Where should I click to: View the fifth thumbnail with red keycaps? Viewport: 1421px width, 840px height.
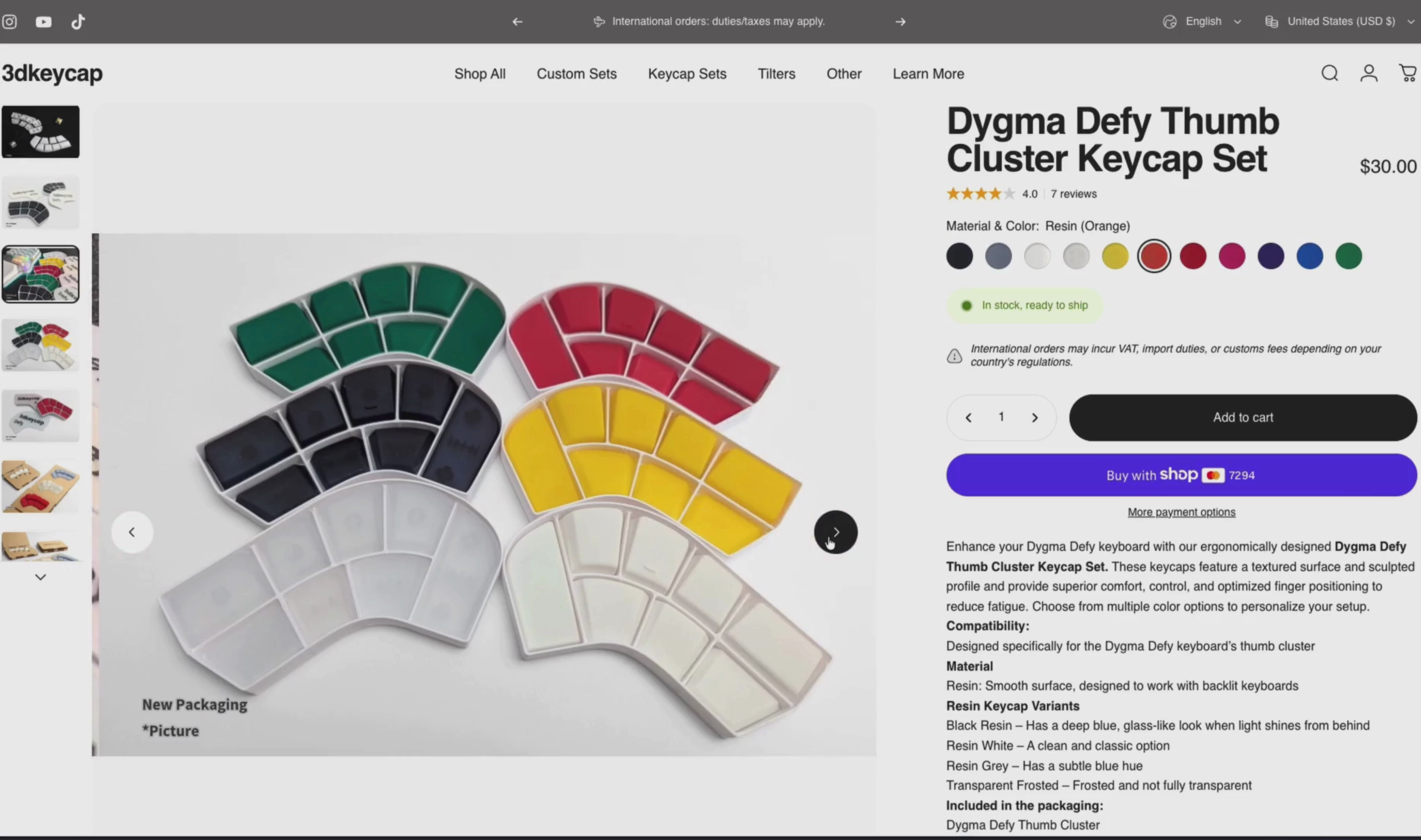tap(40, 415)
